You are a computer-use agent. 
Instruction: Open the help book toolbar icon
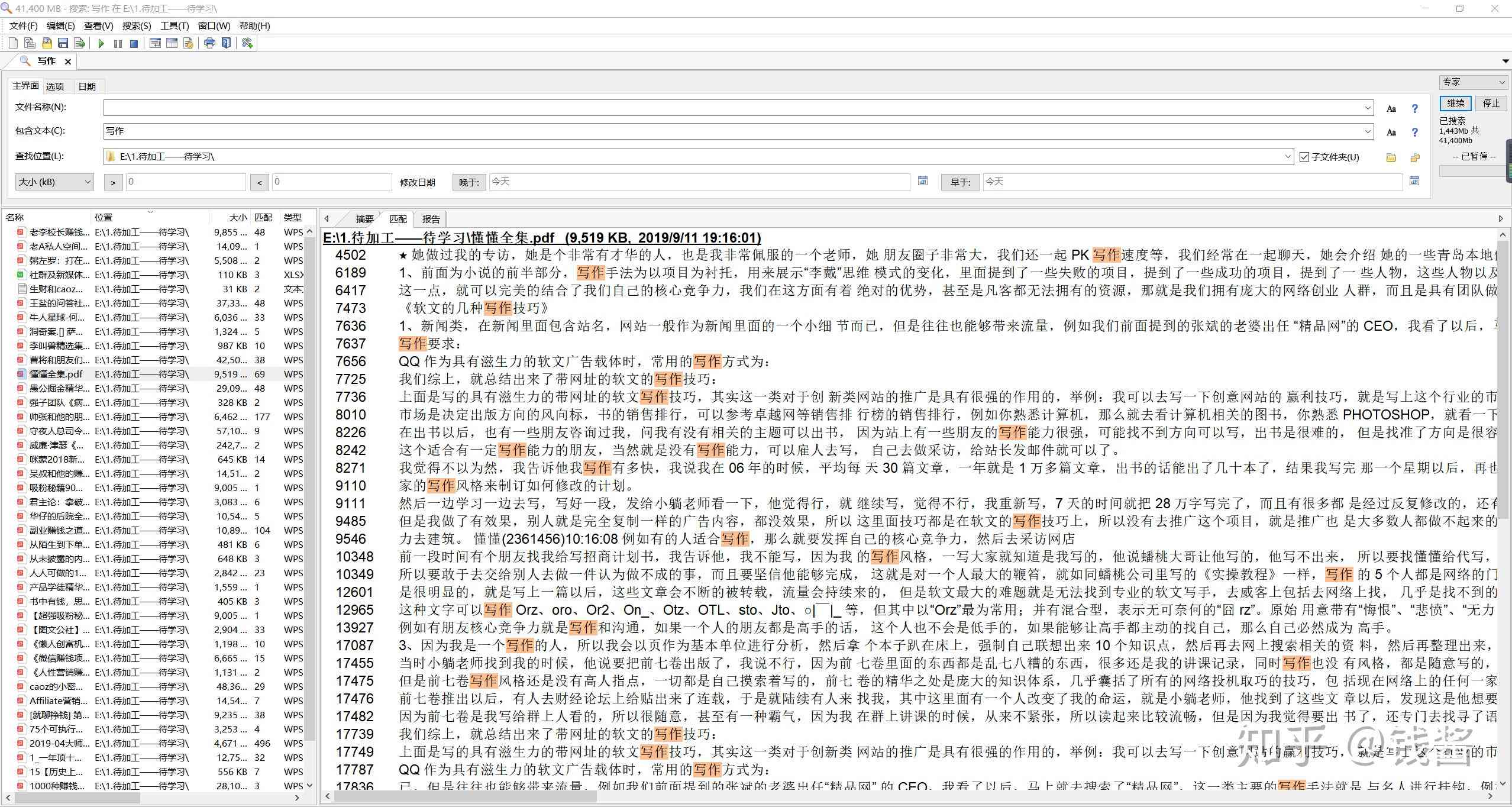pos(226,43)
